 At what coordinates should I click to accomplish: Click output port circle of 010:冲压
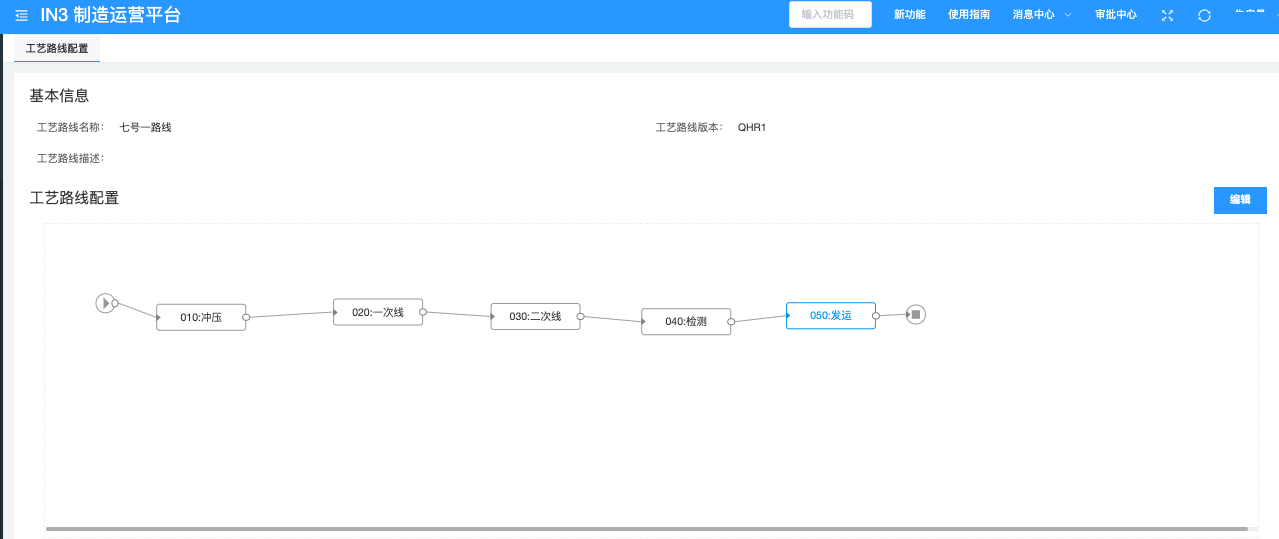pos(246,317)
